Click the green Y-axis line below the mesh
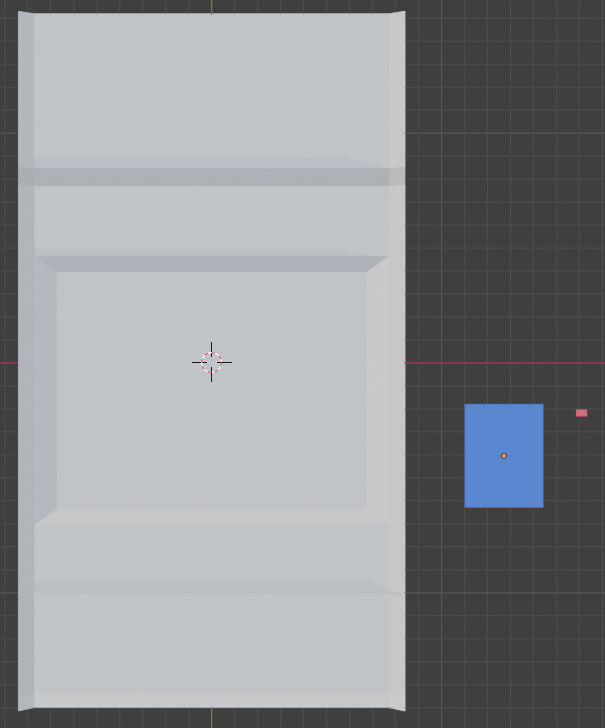 coord(211,719)
